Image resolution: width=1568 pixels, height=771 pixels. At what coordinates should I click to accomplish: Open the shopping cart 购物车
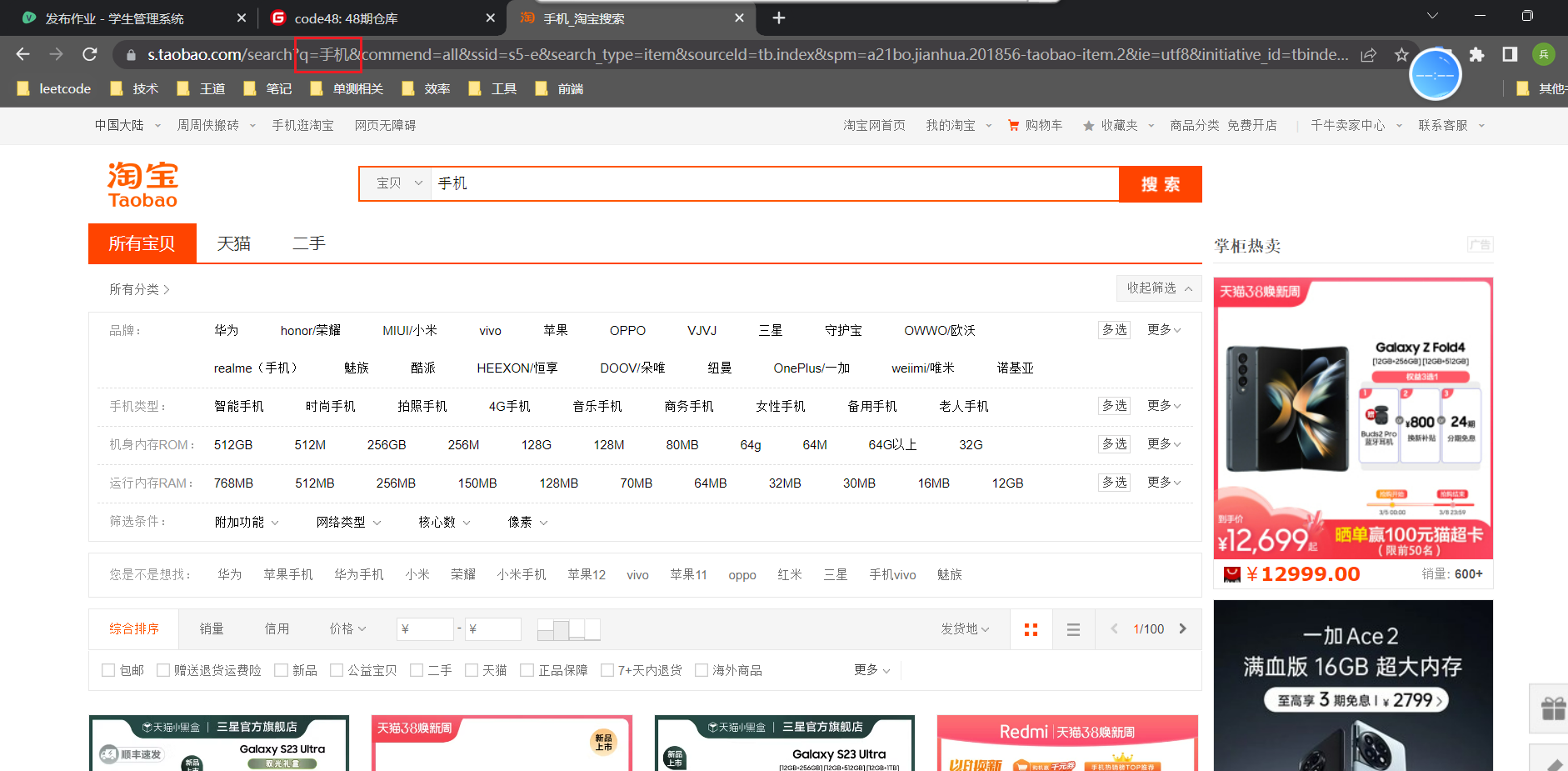[x=1035, y=125]
